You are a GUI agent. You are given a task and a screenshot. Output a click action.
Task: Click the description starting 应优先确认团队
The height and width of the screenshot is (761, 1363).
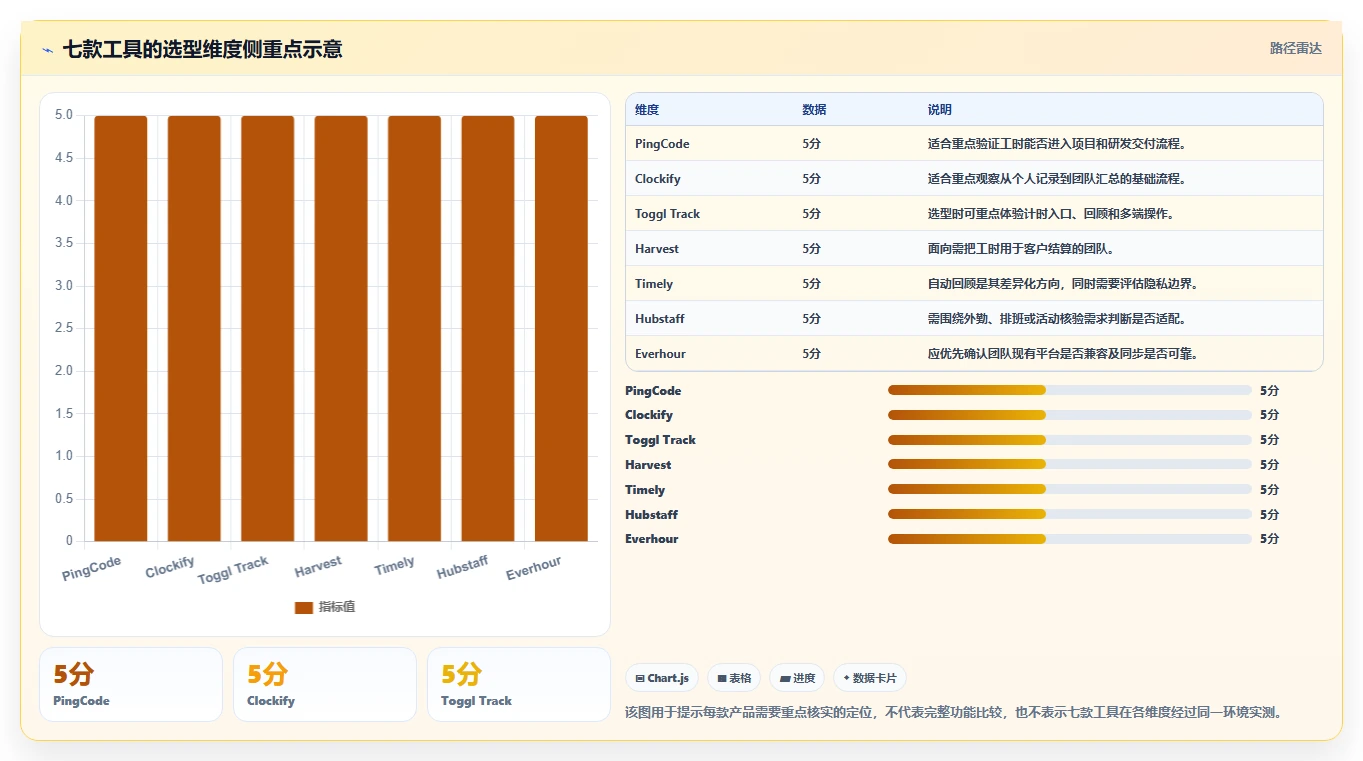pos(1063,354)
